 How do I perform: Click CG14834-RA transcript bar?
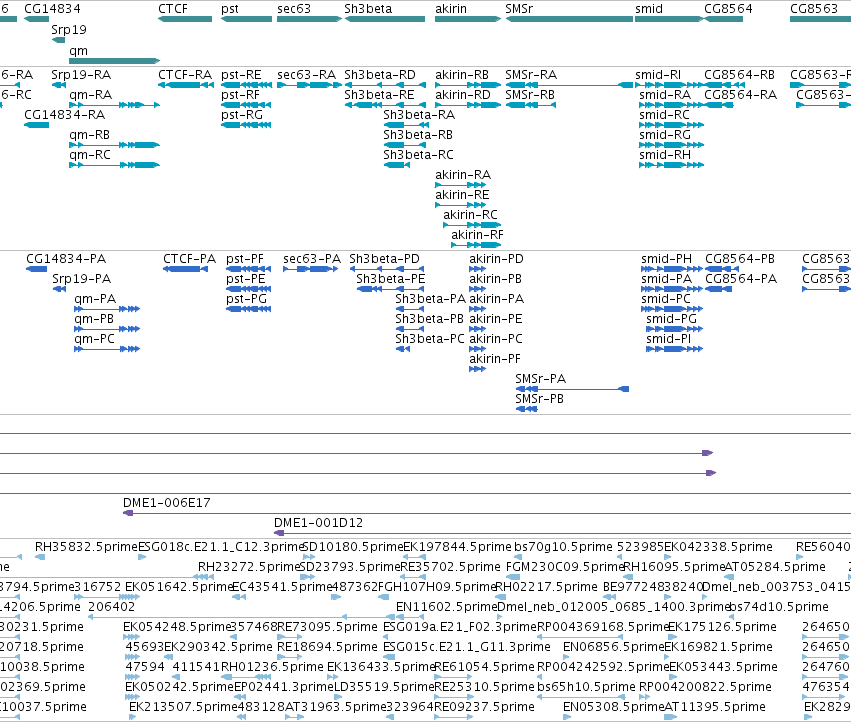click(36, 125)
